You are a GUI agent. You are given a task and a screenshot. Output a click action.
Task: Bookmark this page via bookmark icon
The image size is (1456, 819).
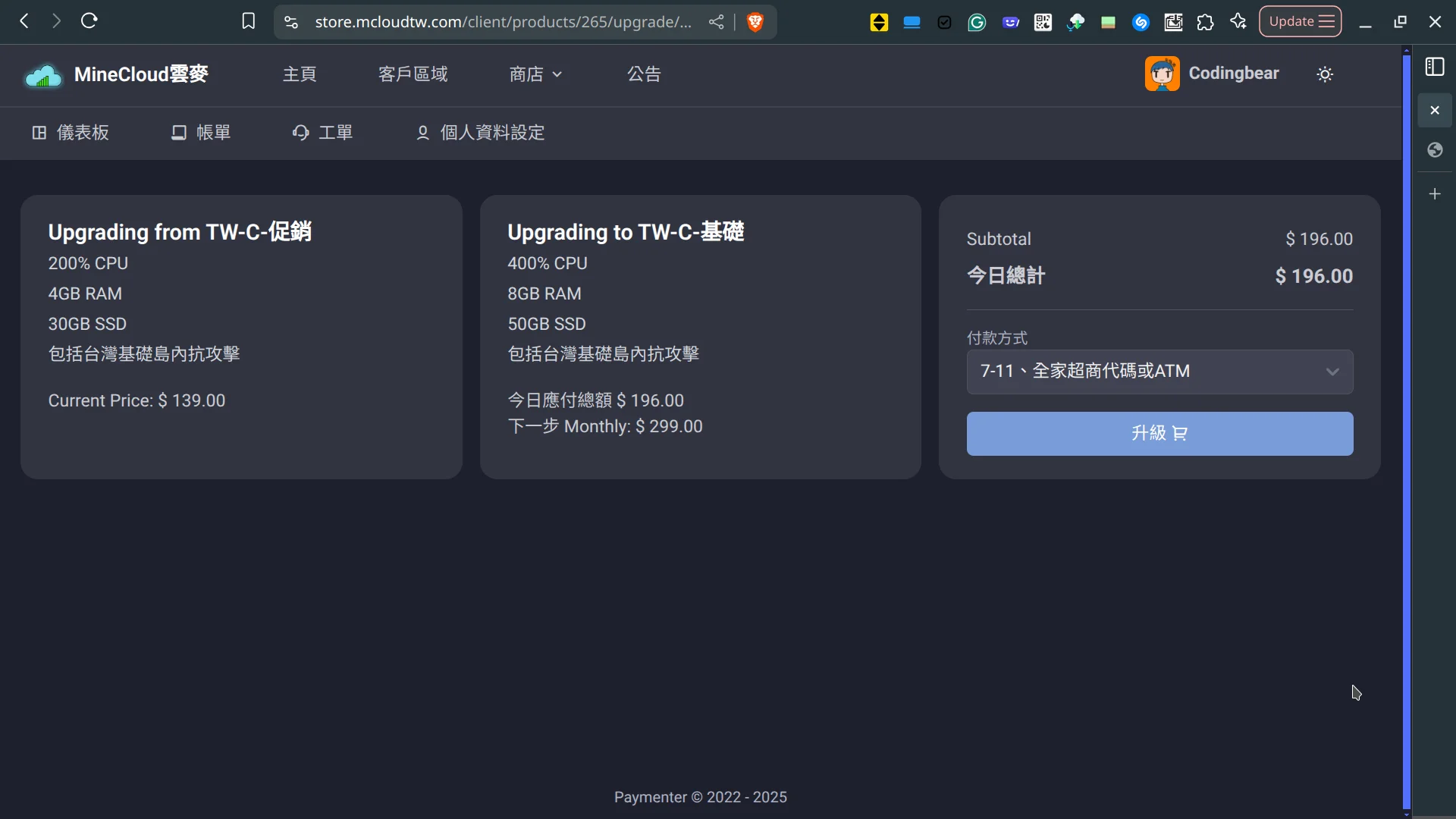pos(248,21)
